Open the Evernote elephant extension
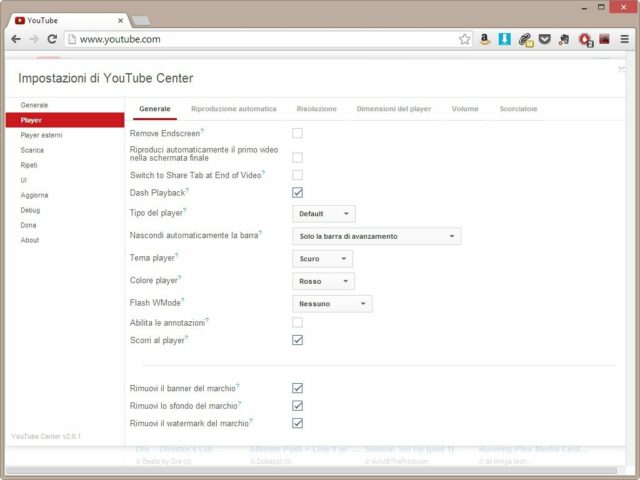Image resolution: width=640 pixels, height=480 pixels. pyautogui.click(x=564, y=39)
